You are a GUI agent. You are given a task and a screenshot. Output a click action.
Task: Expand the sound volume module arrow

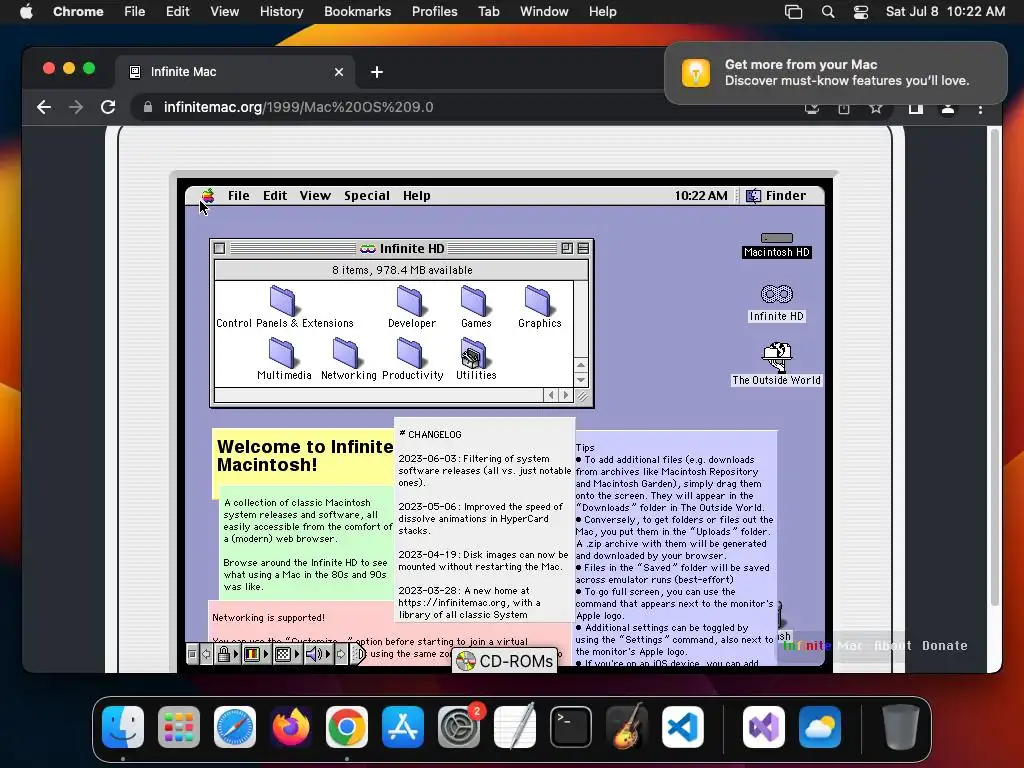click(328, 654)
